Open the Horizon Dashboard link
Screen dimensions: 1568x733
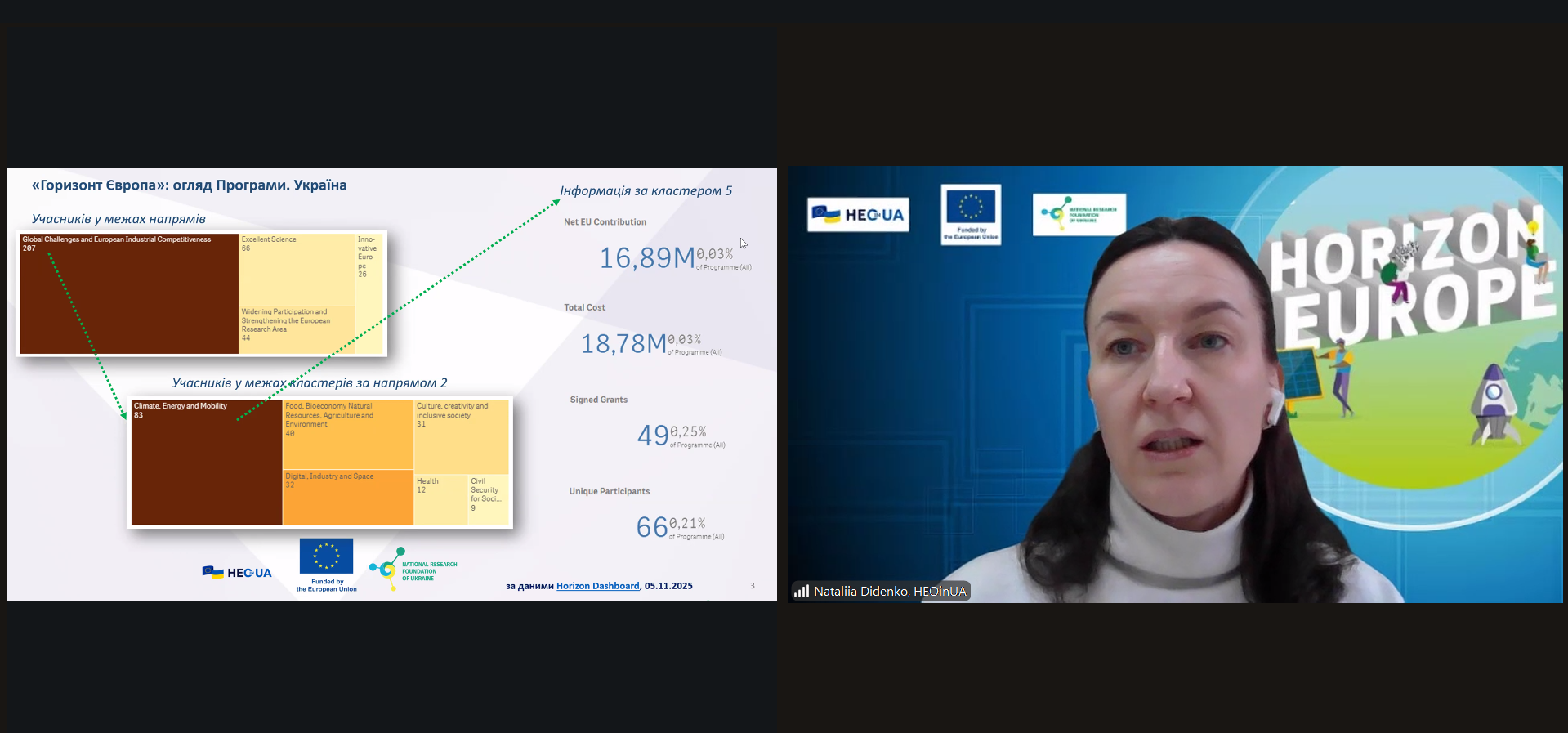[597, 586]
